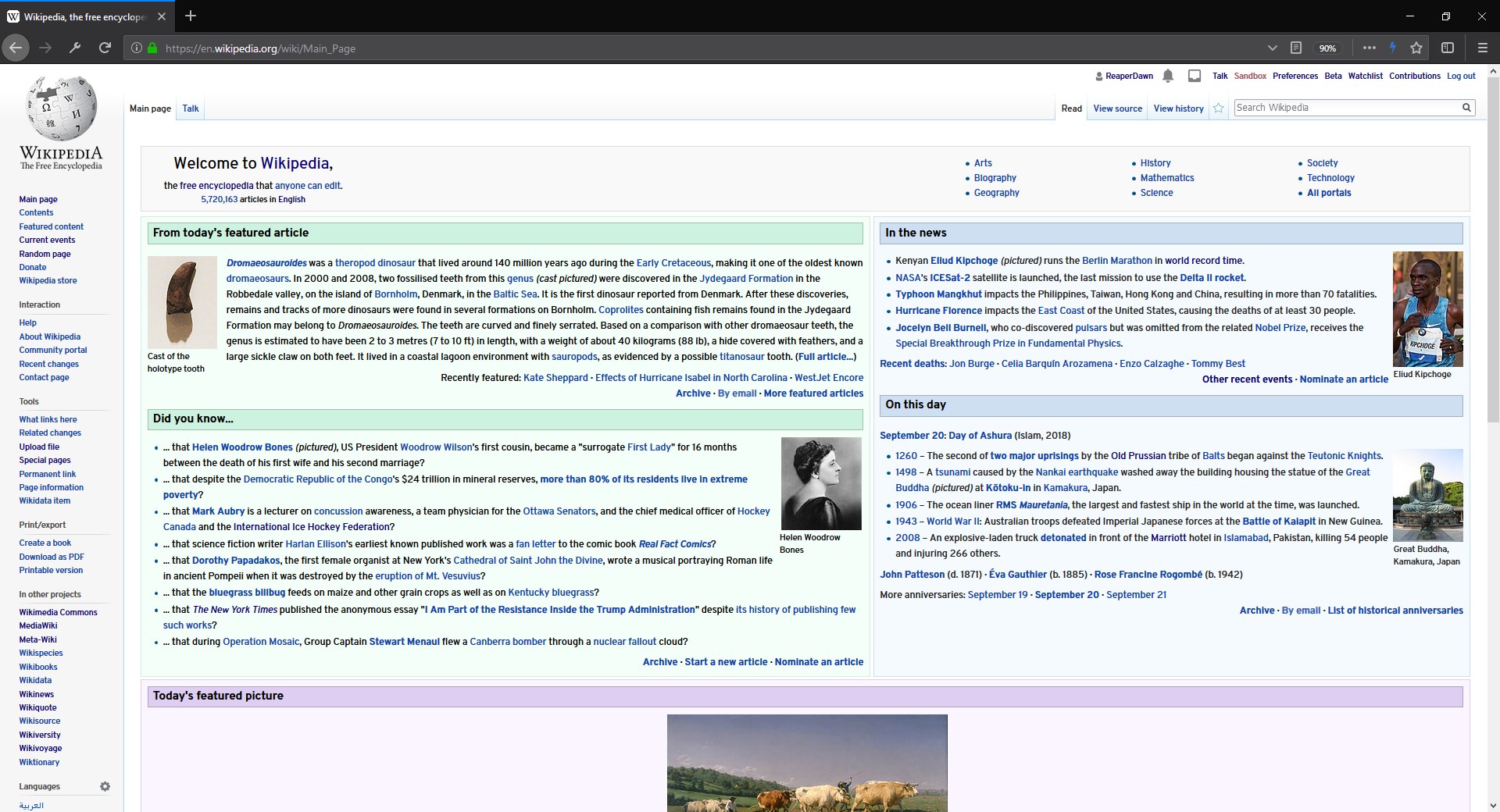
Task: Open the Great Buddha Kamakura image
Action: (1427, 496)
